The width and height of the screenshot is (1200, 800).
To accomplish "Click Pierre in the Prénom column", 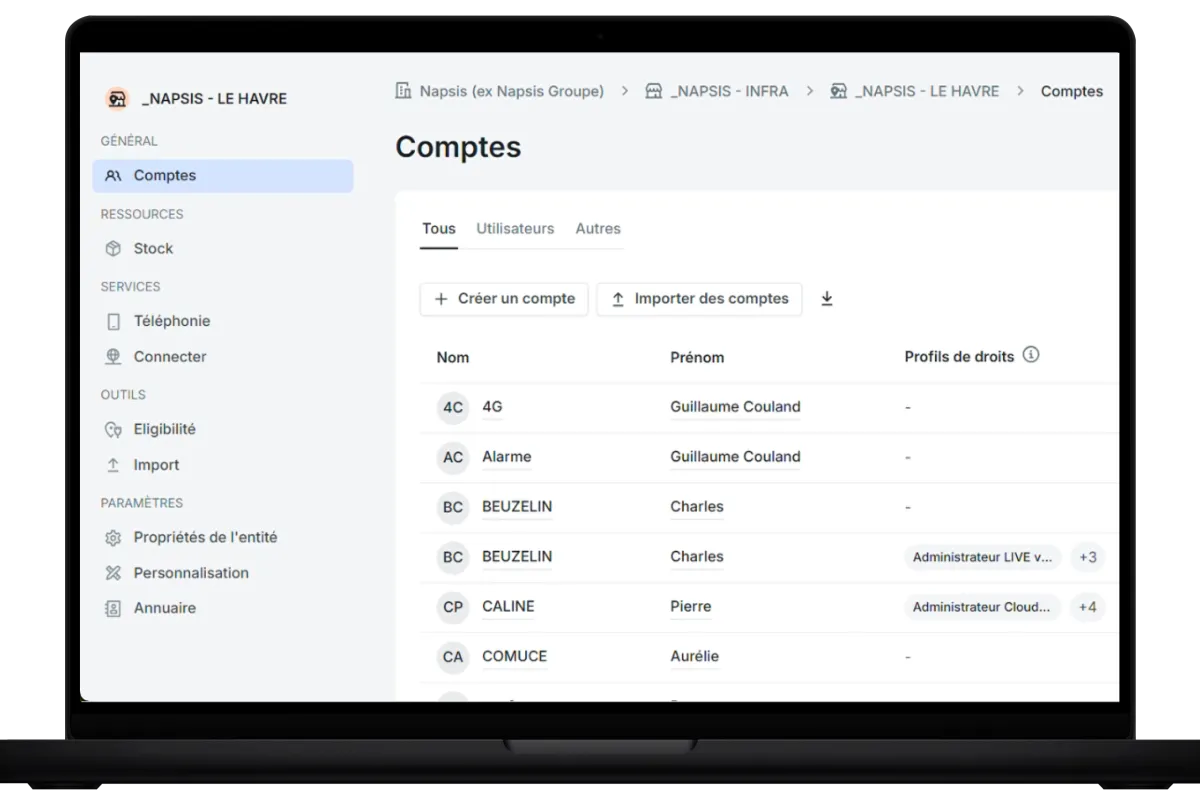I will coord(691,607).
